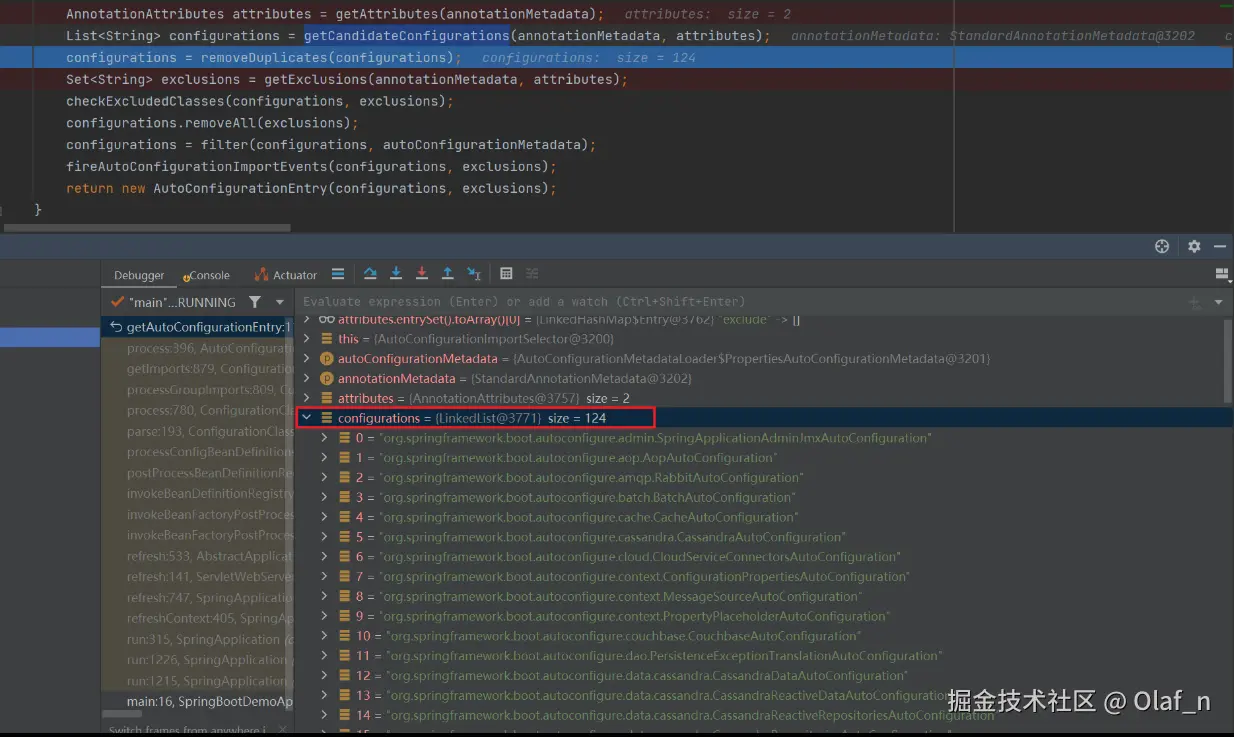1234x737 pixels.
Task: Select the getImports:879 stack frame
Action: [x=197, y=369]
